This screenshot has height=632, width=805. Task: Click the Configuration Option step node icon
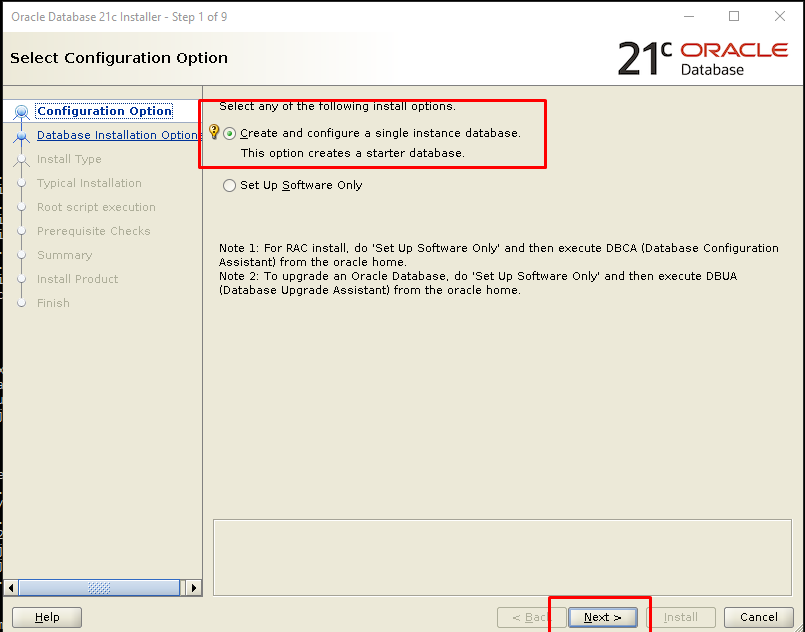[x=22, y=112]
